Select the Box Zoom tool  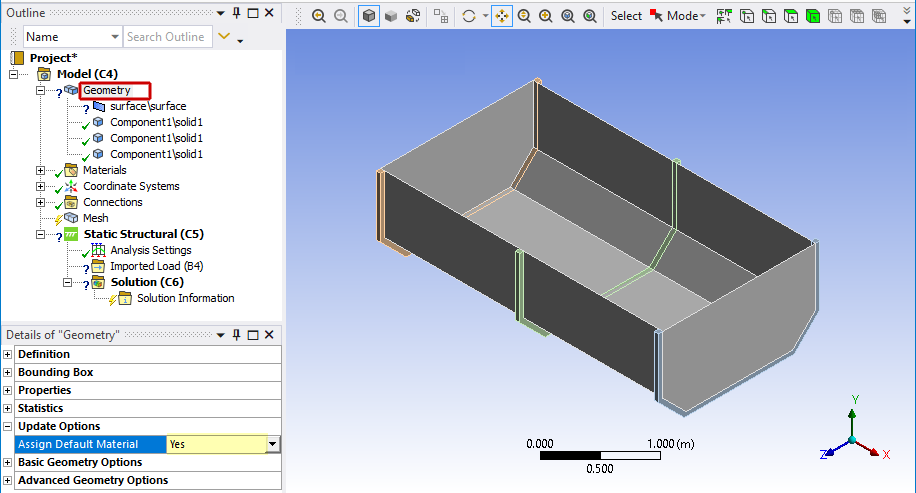click(546, 16)
